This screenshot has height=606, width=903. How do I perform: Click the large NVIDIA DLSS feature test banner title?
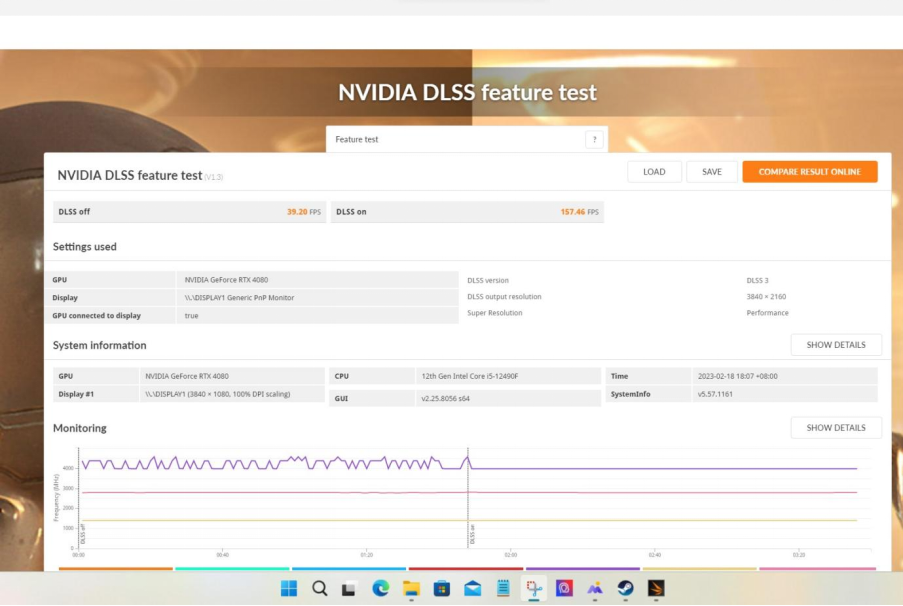pos(467,92)
